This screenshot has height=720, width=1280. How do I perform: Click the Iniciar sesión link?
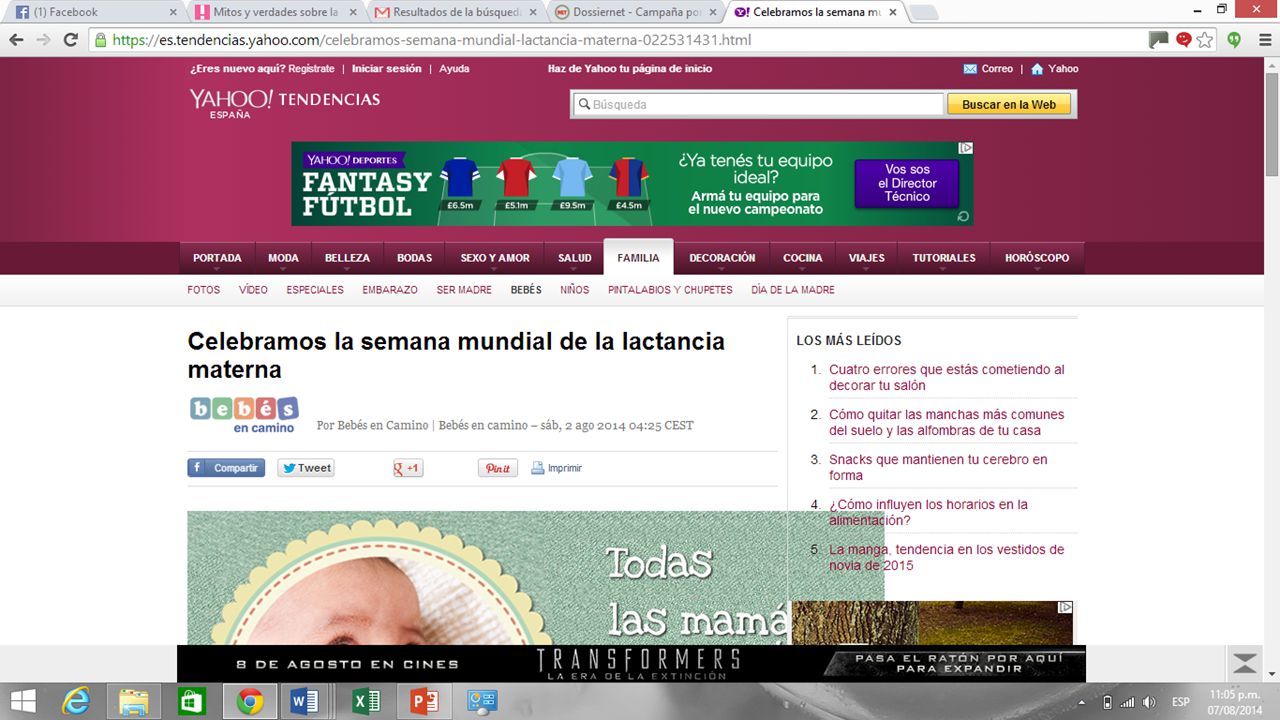pos(387,69)
